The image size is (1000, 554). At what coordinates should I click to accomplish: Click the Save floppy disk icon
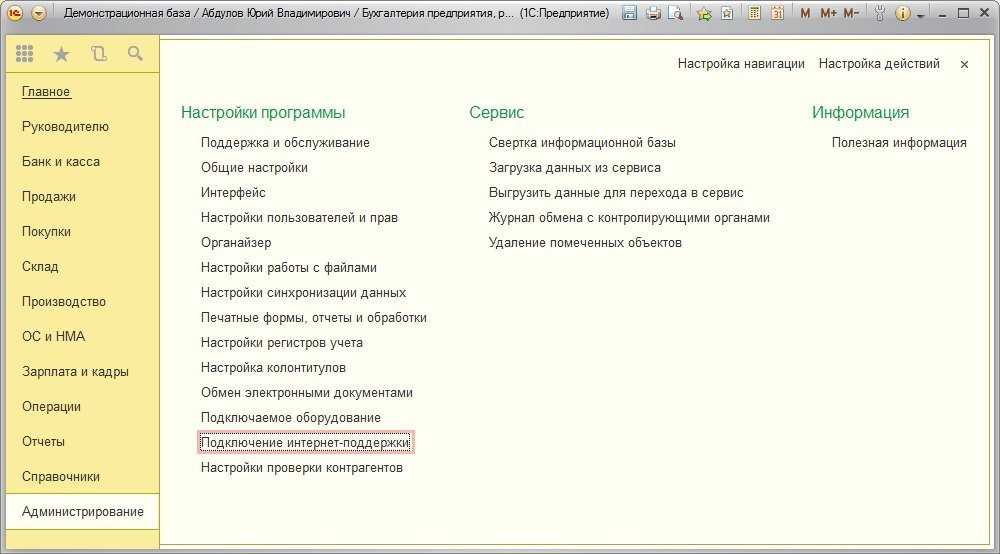tap(629, 13)
